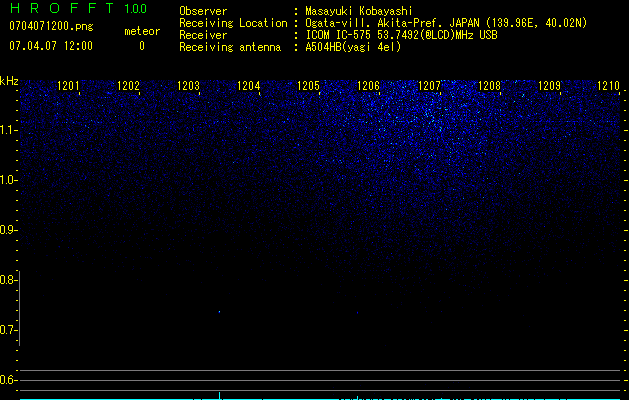Click the meteor count value 0

(142, 46)
